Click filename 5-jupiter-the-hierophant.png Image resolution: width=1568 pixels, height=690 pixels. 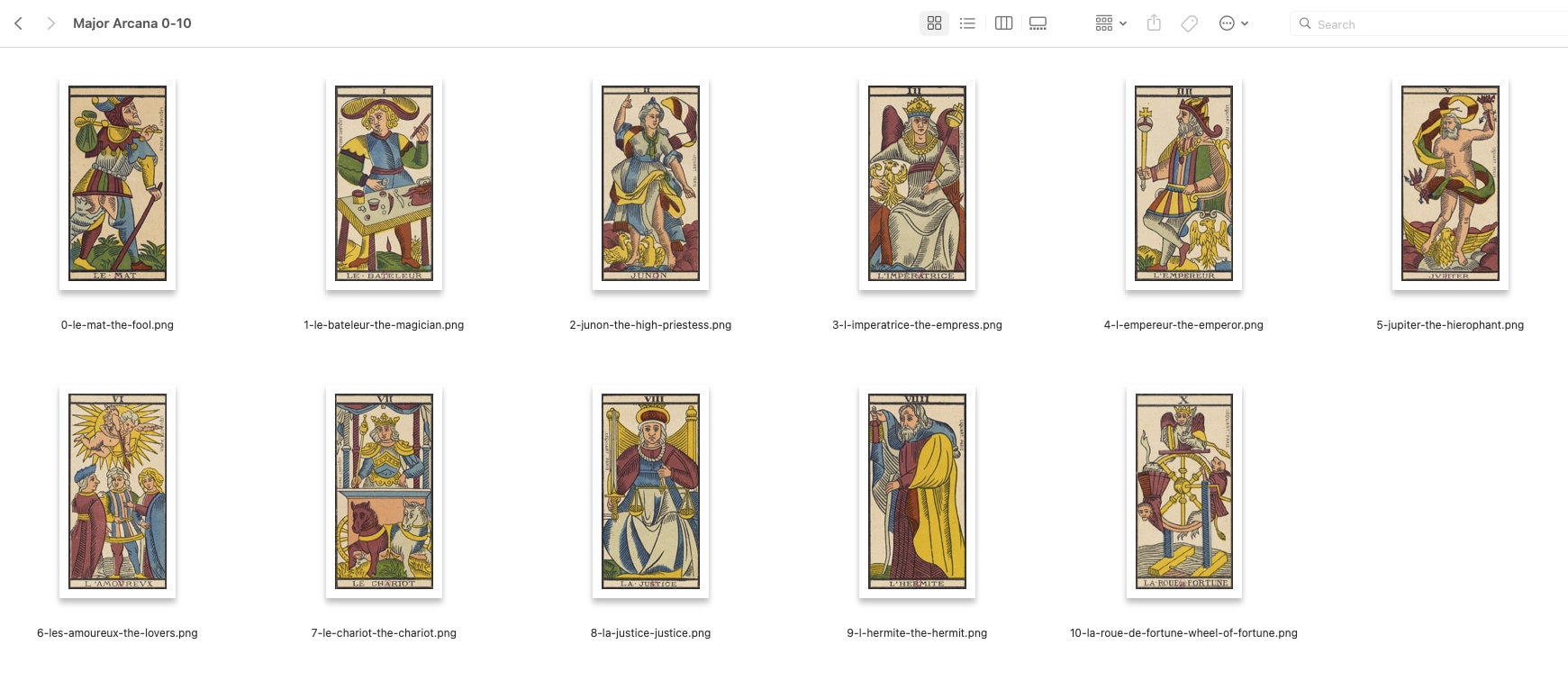click(1450, 325)
